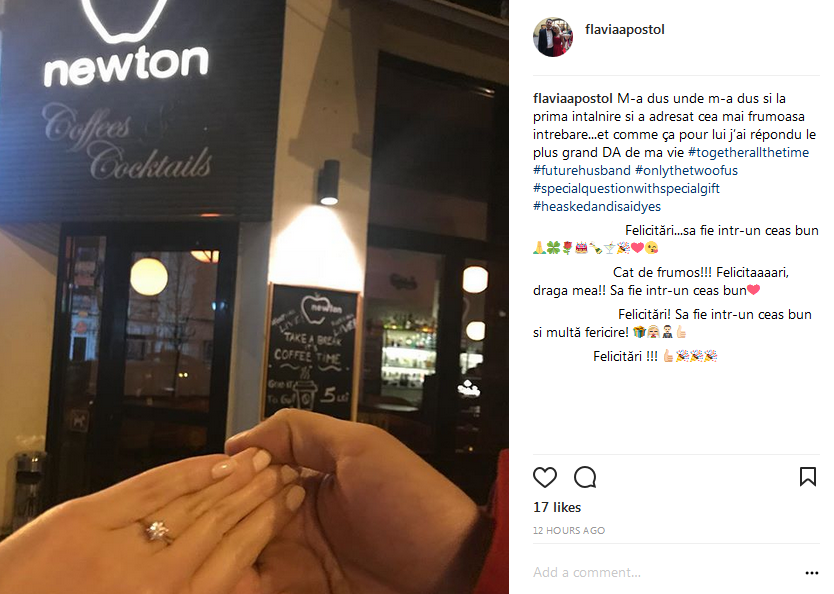Open the #onlythetwoofus hashtag
This screenshot has height=594, width=834.
[x=687, y=171]
